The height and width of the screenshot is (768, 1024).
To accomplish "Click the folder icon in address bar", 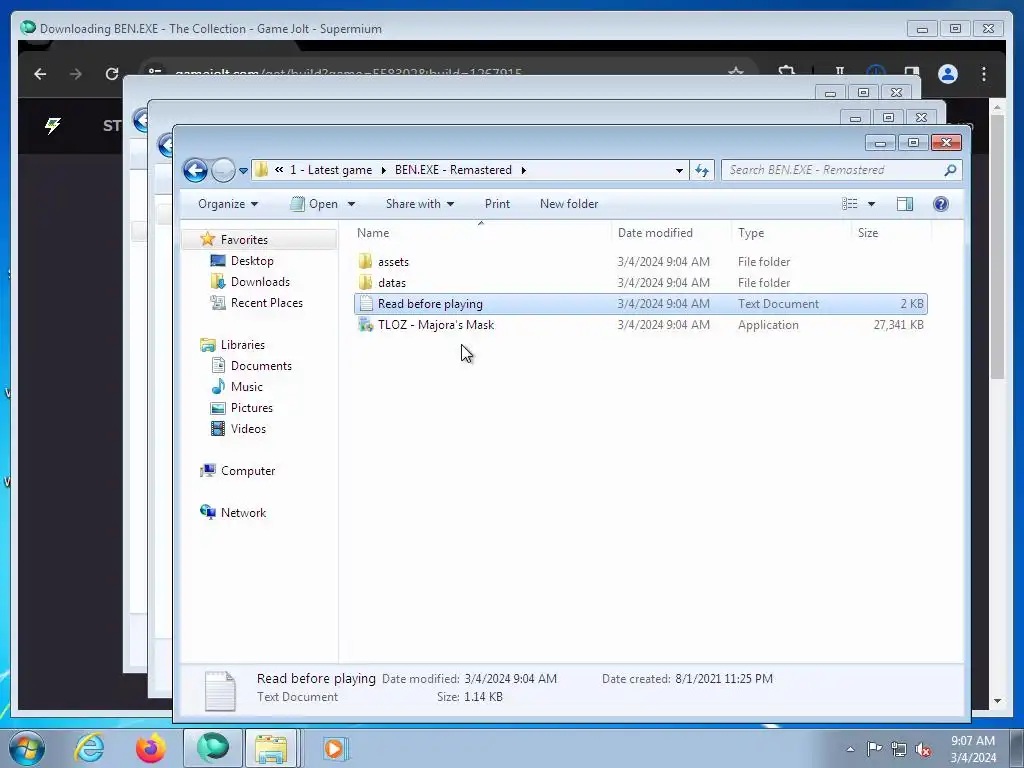I will click(261, 170).
